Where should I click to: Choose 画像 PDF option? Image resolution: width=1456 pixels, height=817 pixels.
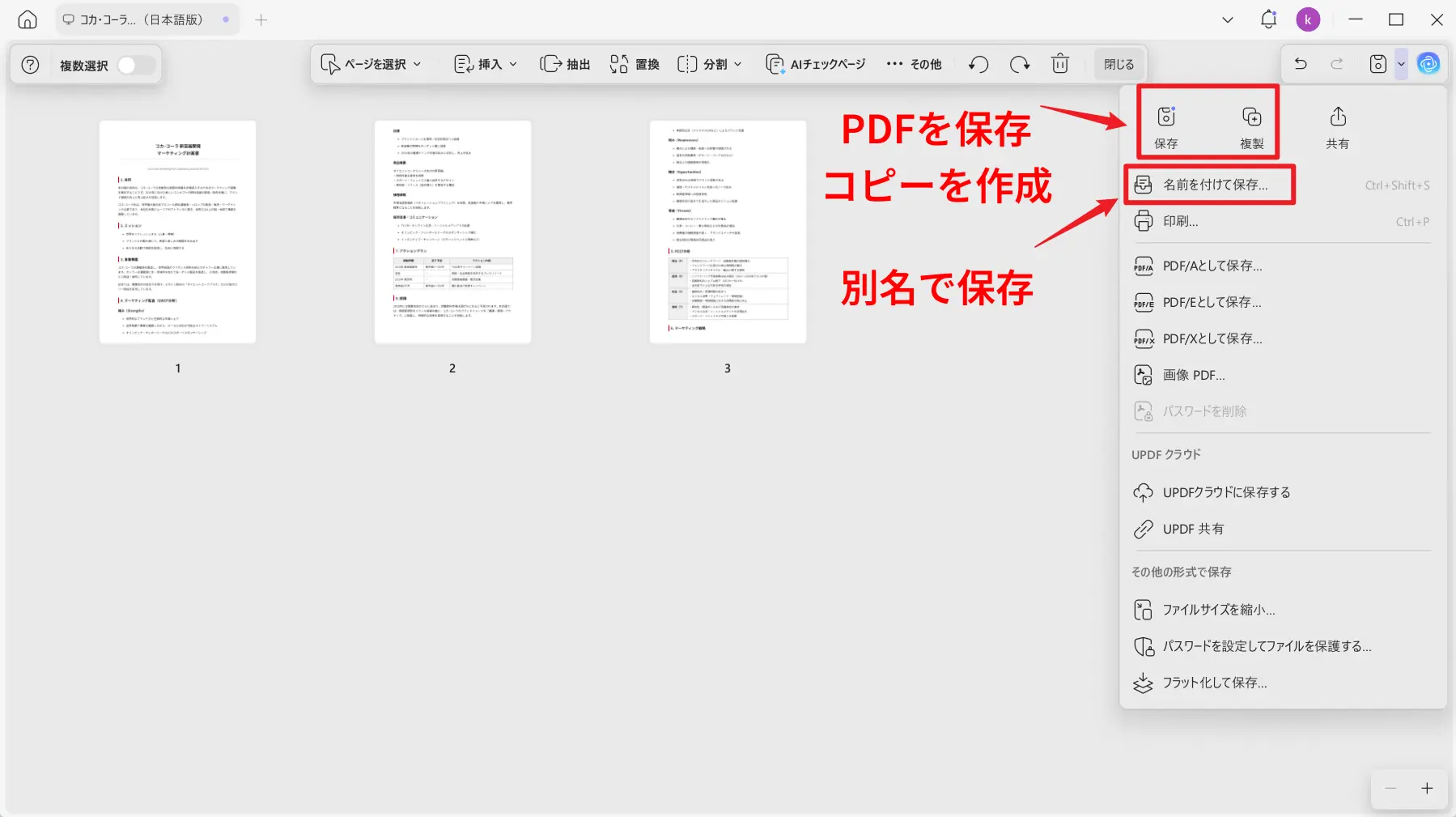click(1282, 375)
